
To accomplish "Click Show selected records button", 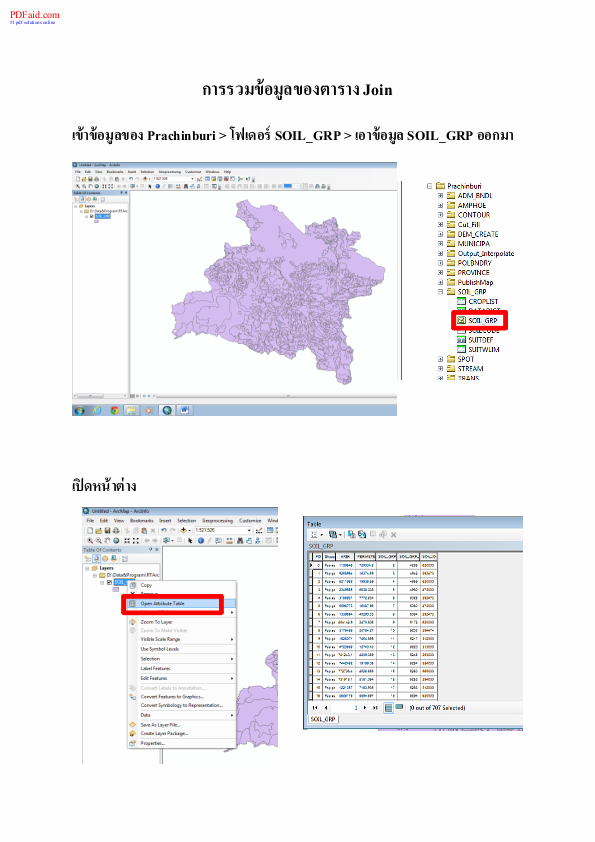I will pos(399,707).
